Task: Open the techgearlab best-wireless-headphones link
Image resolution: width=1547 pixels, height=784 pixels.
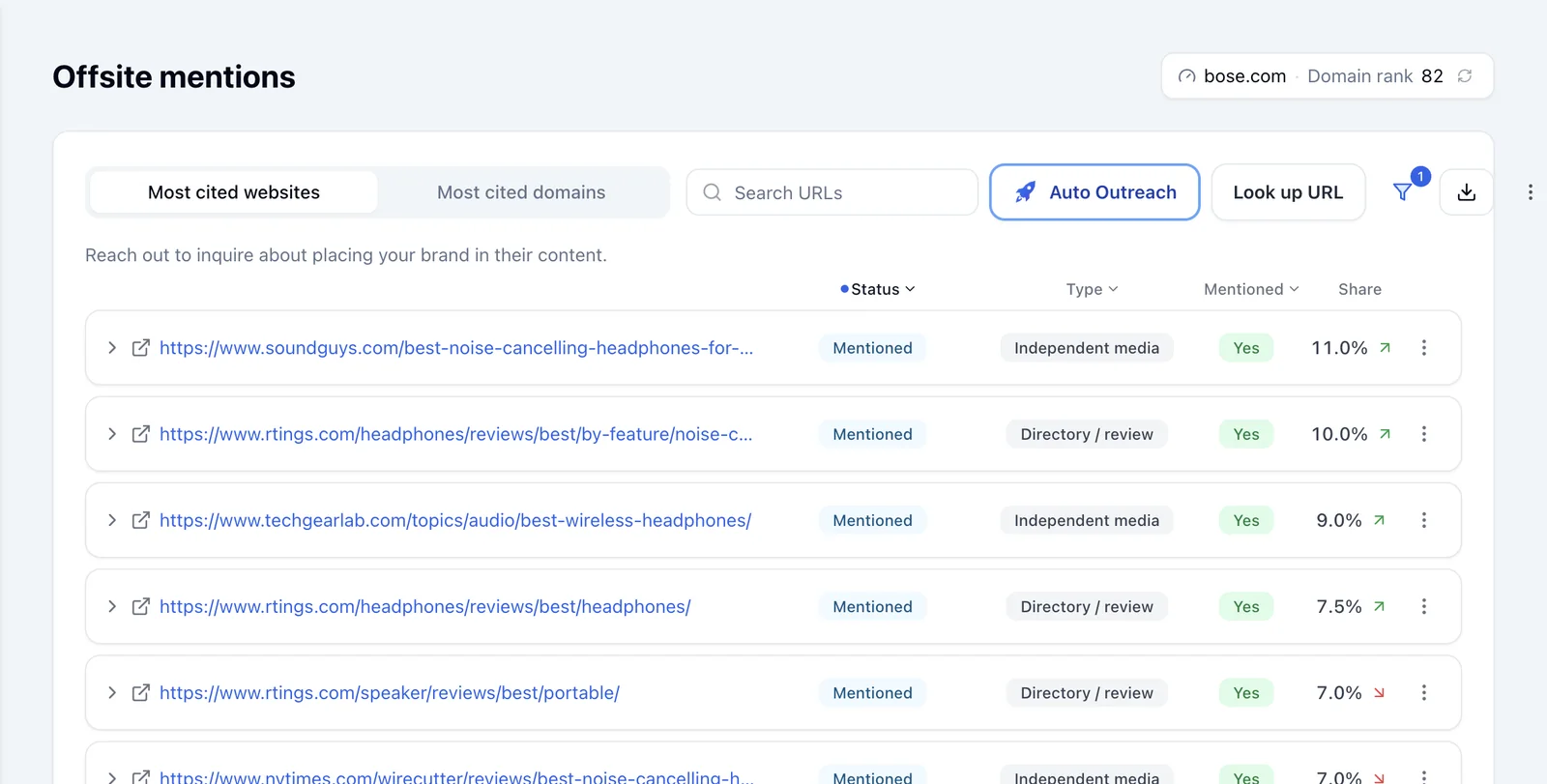Action: tap(455, 520)
